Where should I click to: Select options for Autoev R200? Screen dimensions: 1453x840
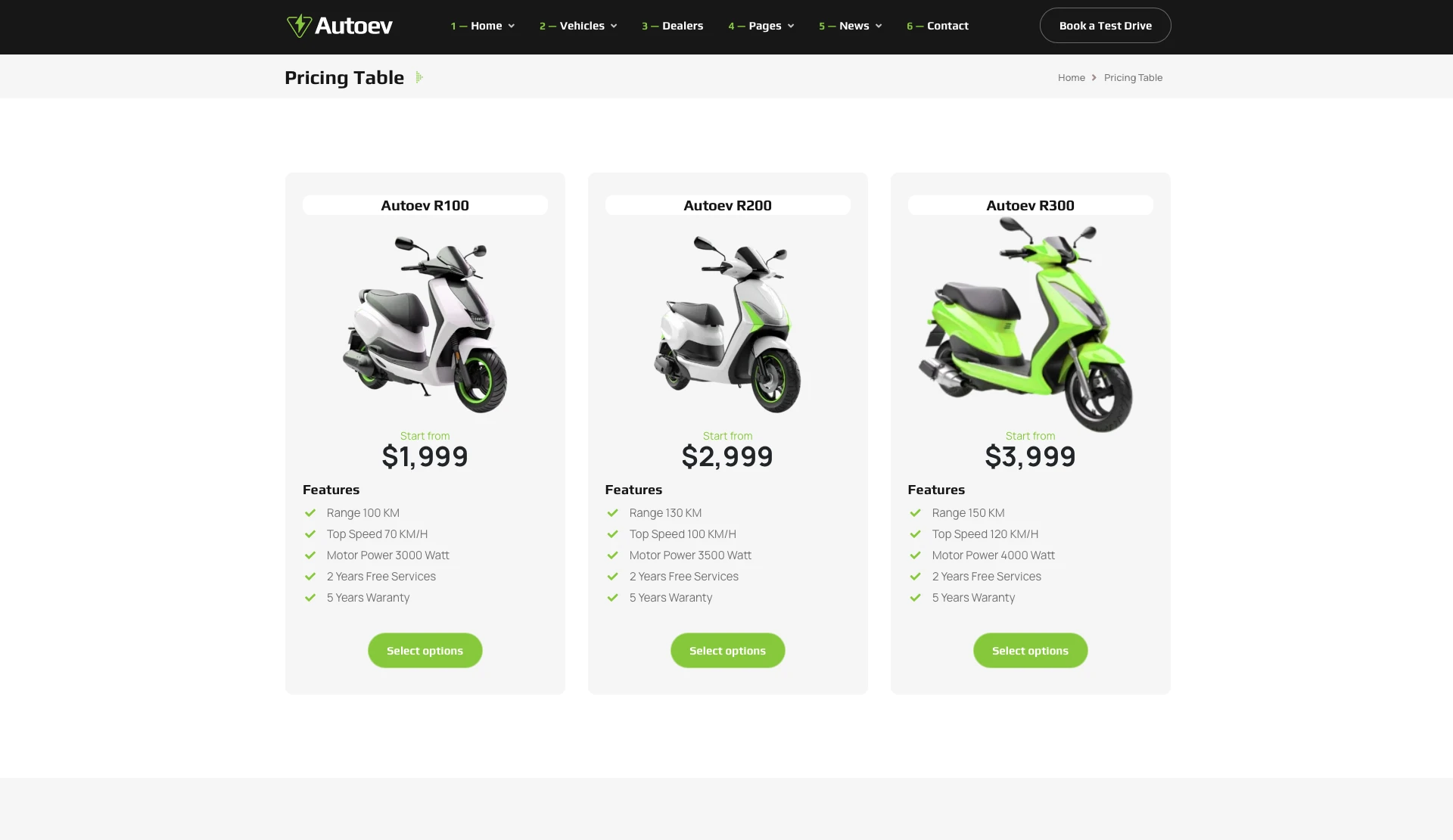(727, 651)
